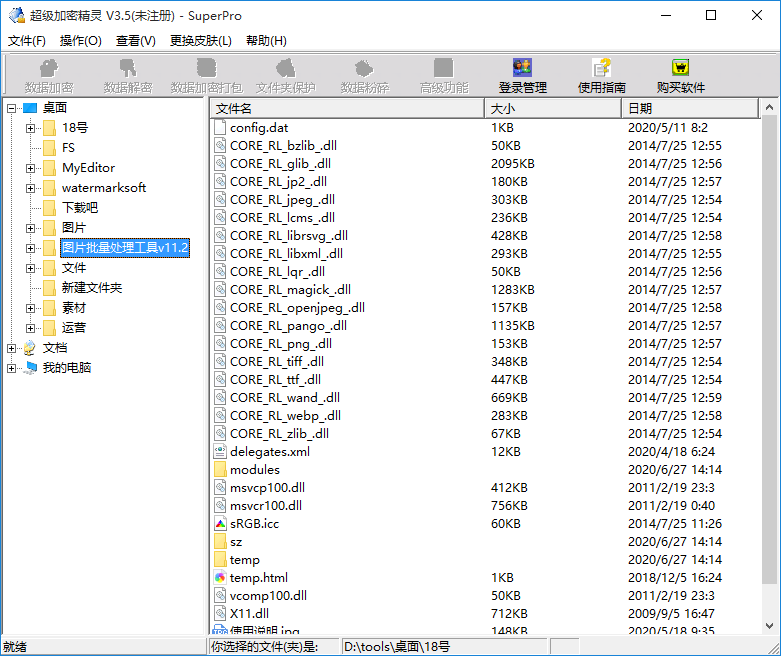Click the folder icon of temp
781x656 pixels.
220,559
